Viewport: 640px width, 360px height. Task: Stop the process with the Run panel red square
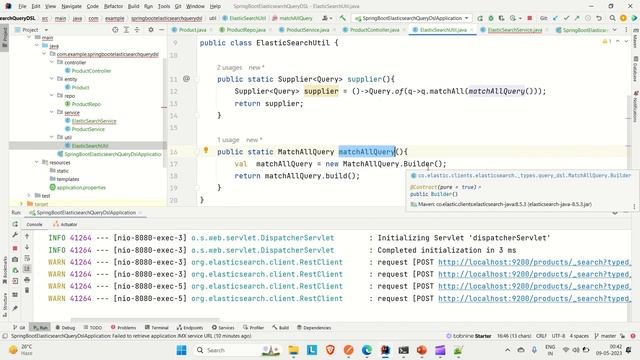(15, 248)
